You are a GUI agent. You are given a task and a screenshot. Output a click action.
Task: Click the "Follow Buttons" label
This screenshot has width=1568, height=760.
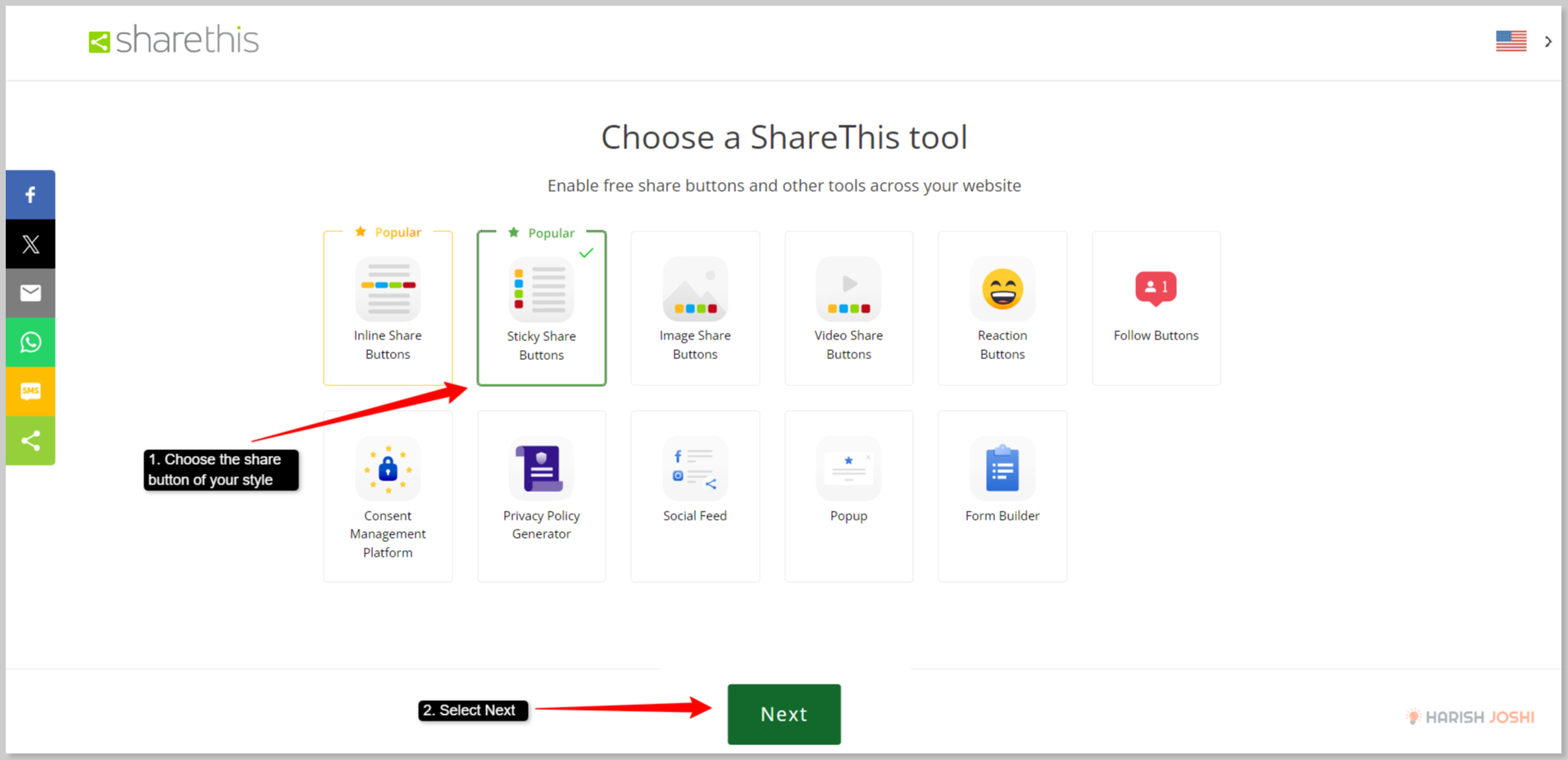1156,335
